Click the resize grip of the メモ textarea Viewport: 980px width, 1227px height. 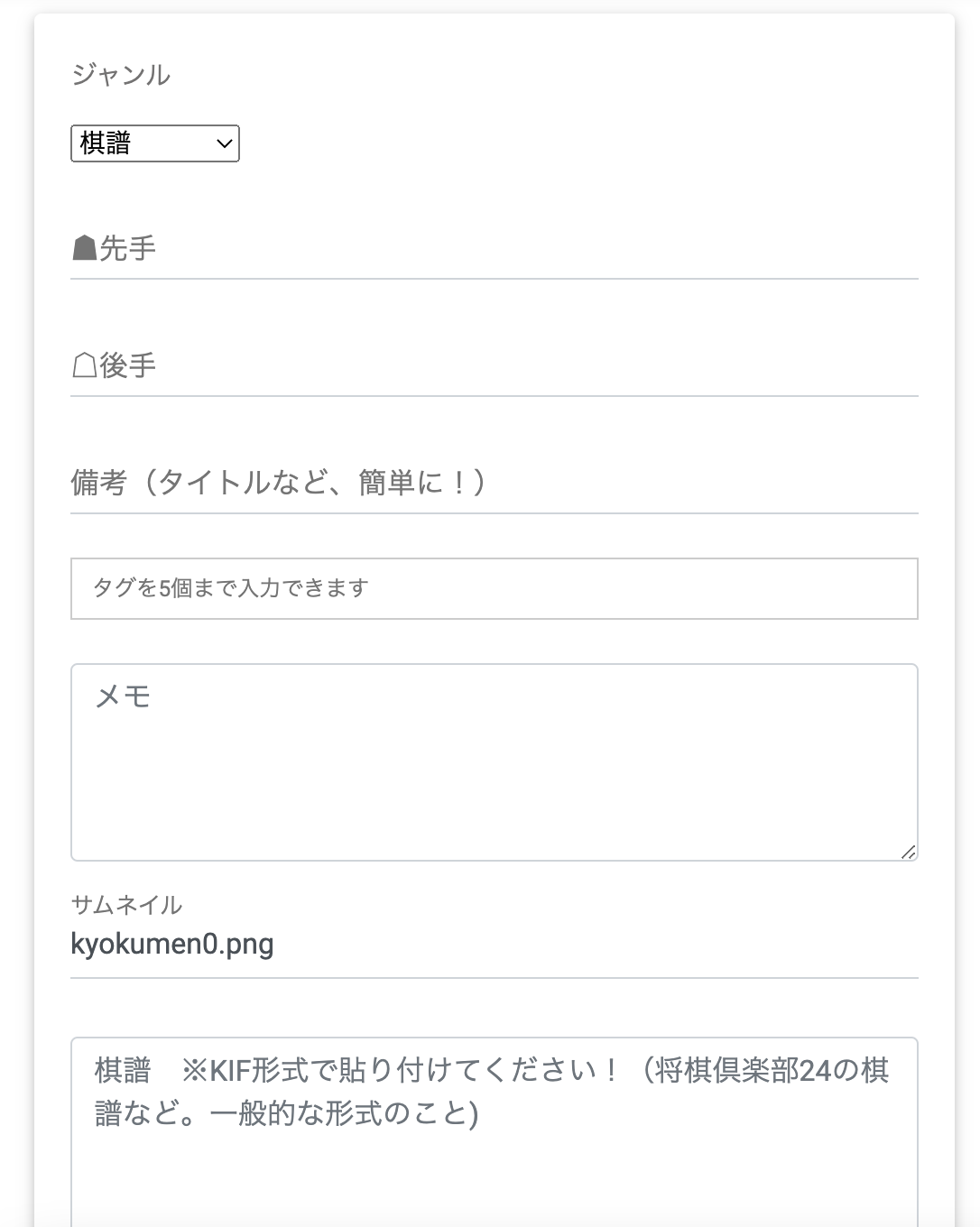[910, 853]
